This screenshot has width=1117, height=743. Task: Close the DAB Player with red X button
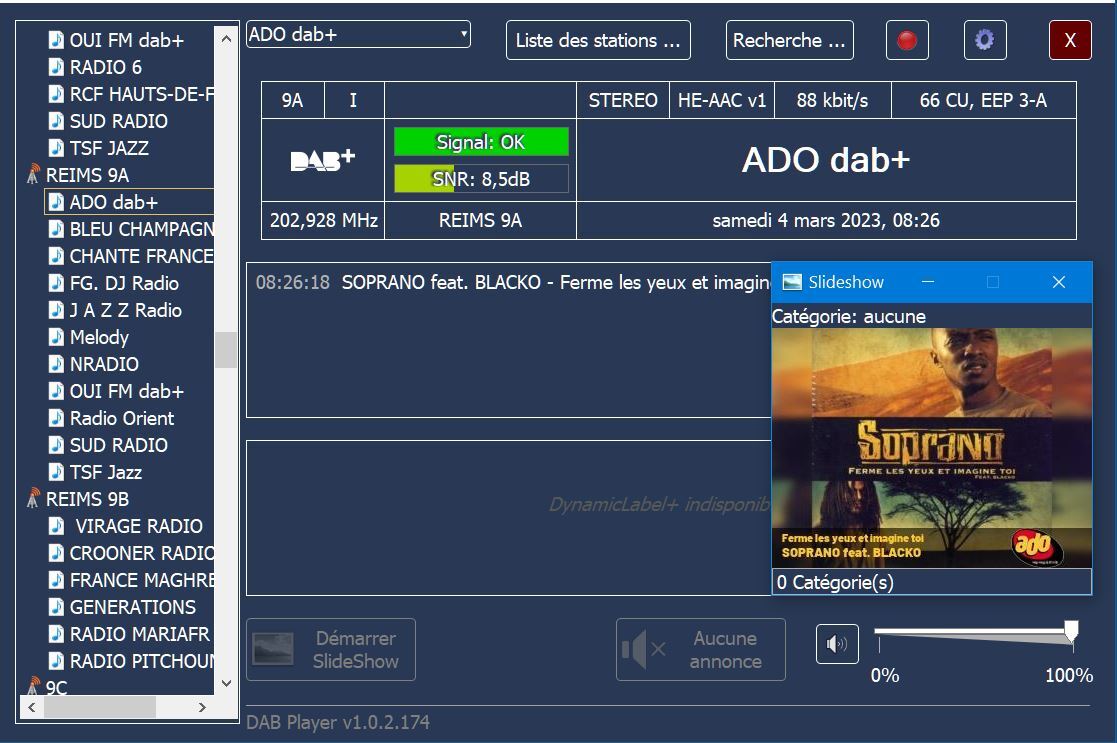[1070, 40]
